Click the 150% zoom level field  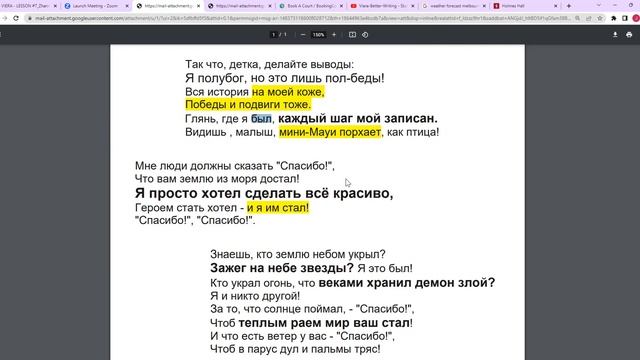click(318, 35)
